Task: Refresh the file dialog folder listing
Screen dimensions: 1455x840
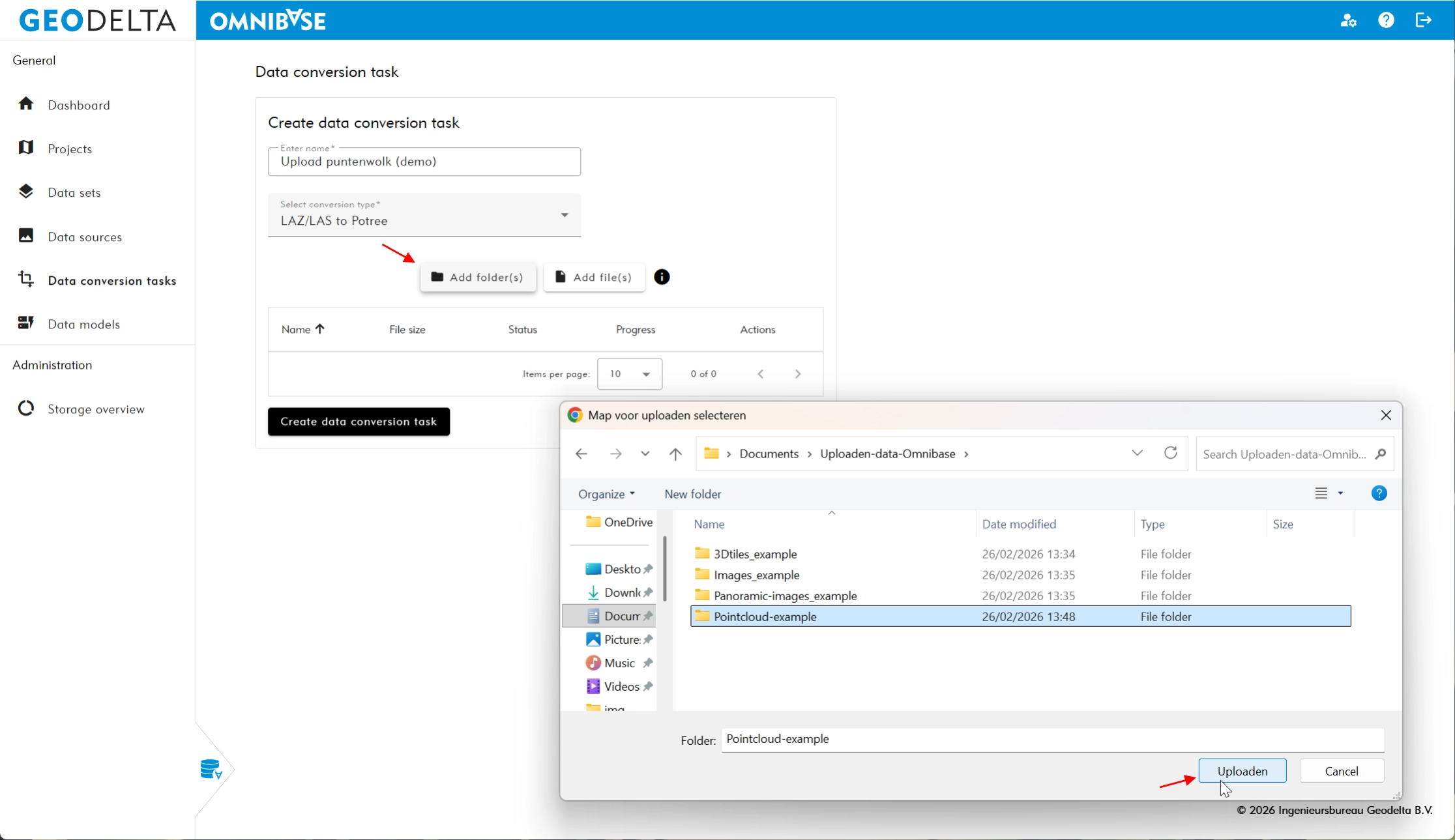Action: coord(1171,453)
